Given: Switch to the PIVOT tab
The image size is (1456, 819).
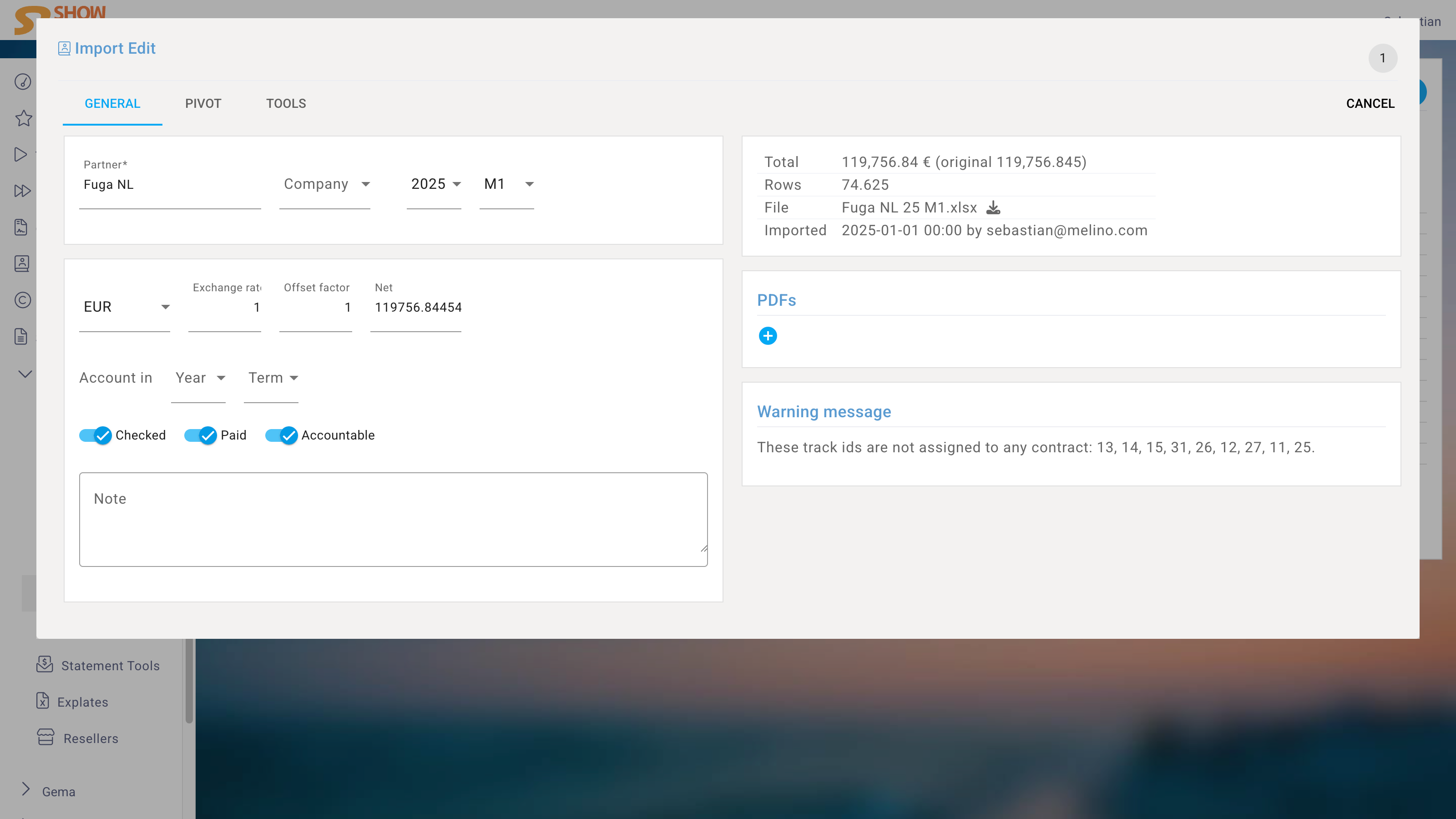Looking at the screenshot, I should pos(203,103).
